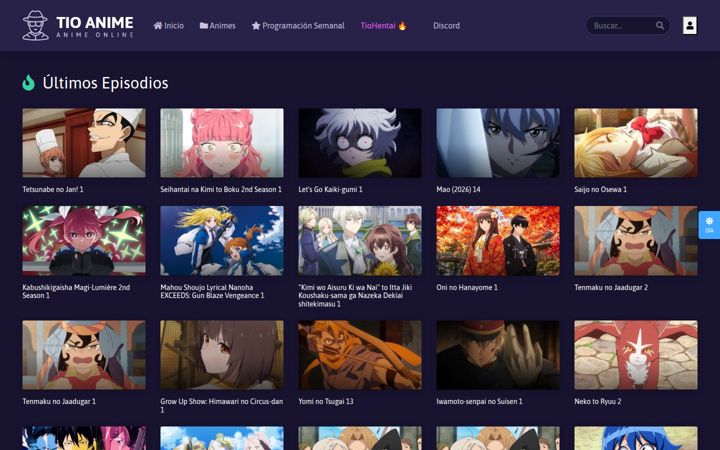Open the Tetsunabe no Jan! 1 thumbnail
Viewport: 720px width, 450px height.
pyautogui.click(x=84, y=143)
